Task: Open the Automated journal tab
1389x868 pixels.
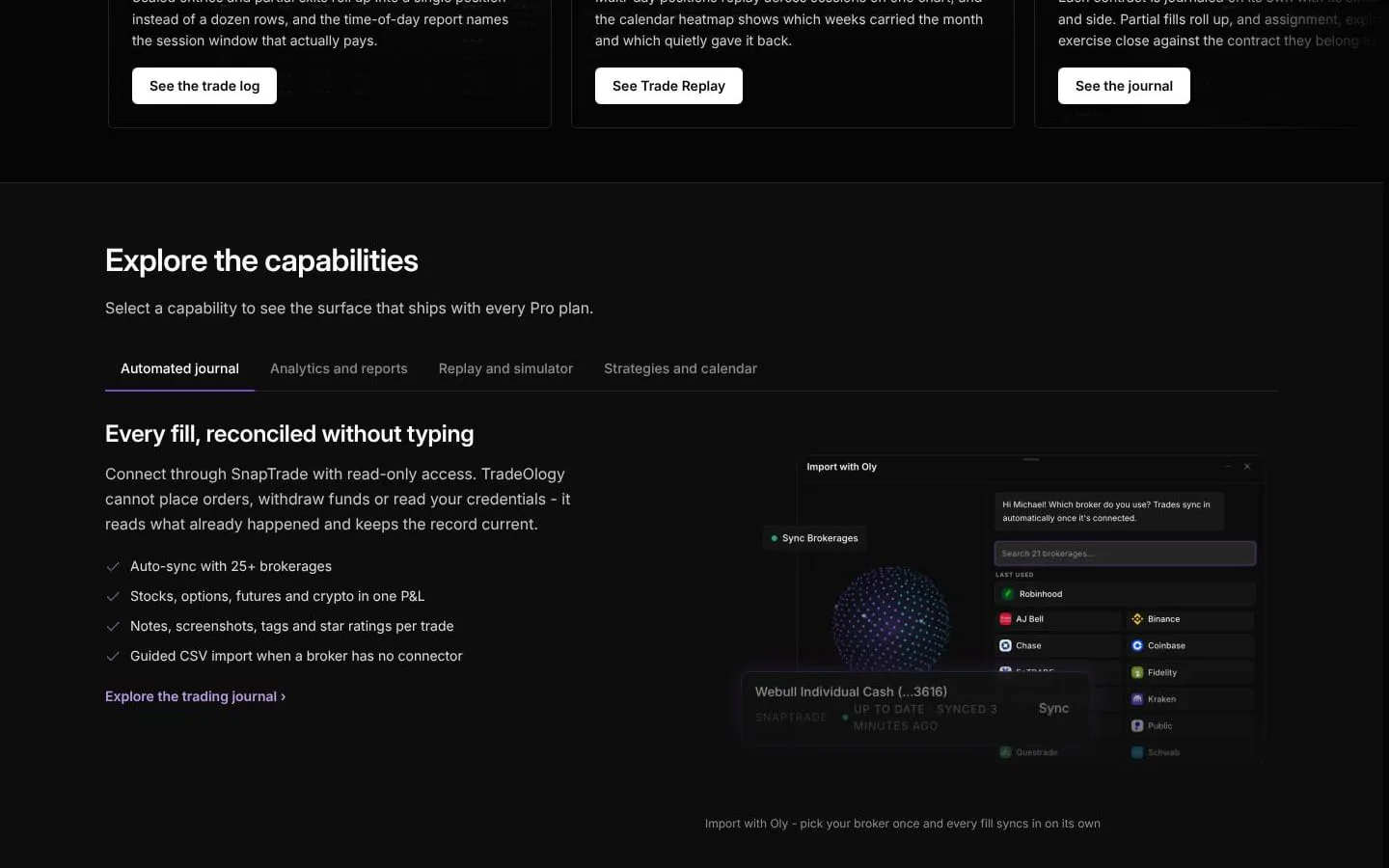Action: (179, 368)
